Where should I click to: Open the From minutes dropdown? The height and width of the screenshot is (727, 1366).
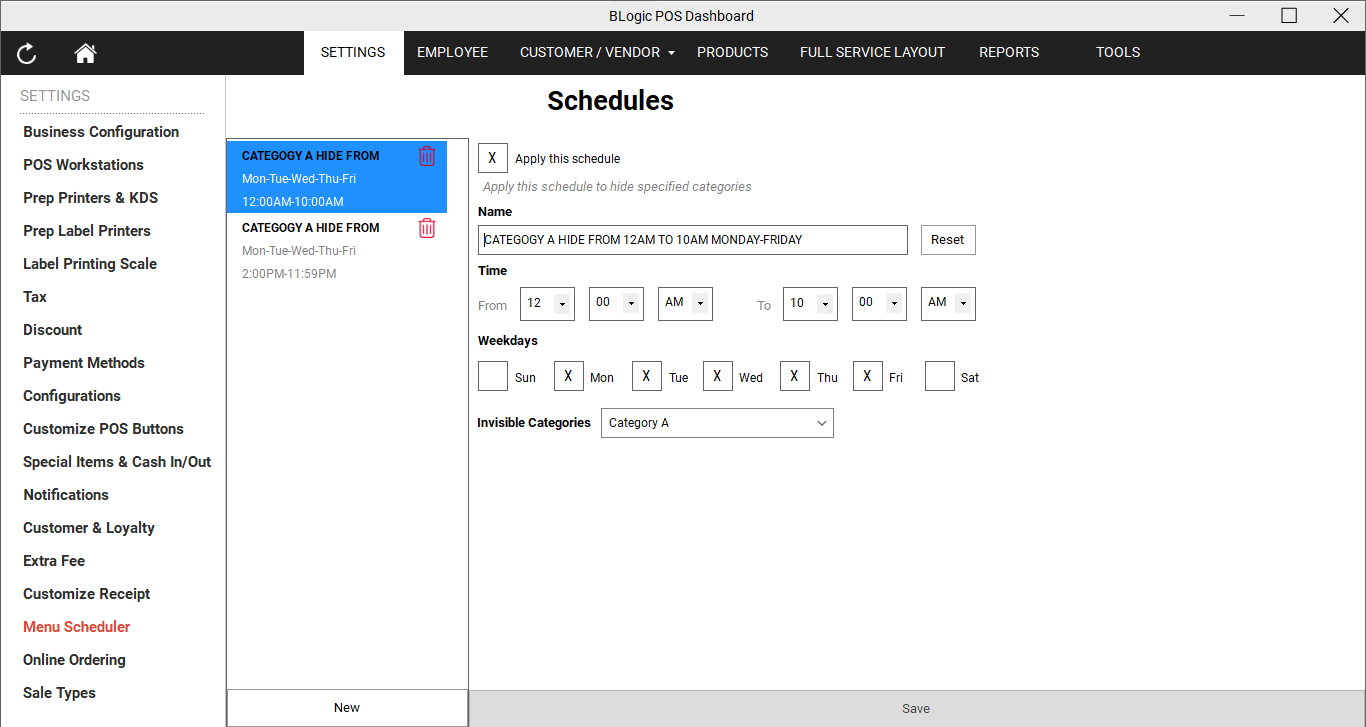tap(616, 304)
